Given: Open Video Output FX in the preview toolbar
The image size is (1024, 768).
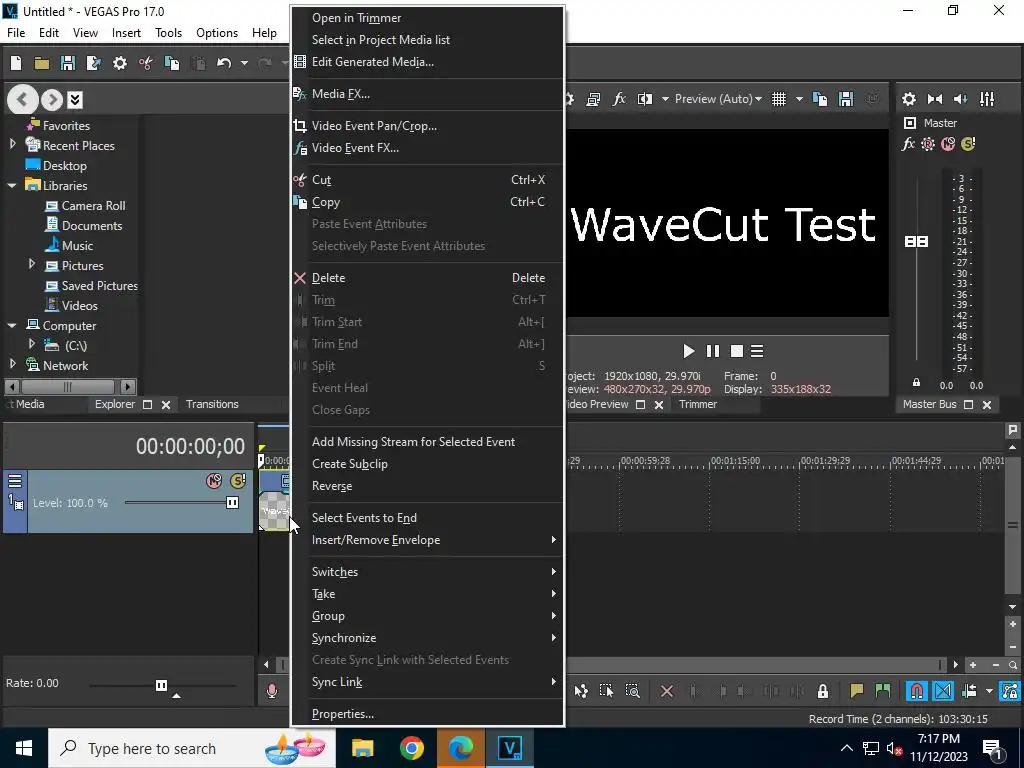Looking at the screenshot, I should pyautogui.click(x=619, y=99).
